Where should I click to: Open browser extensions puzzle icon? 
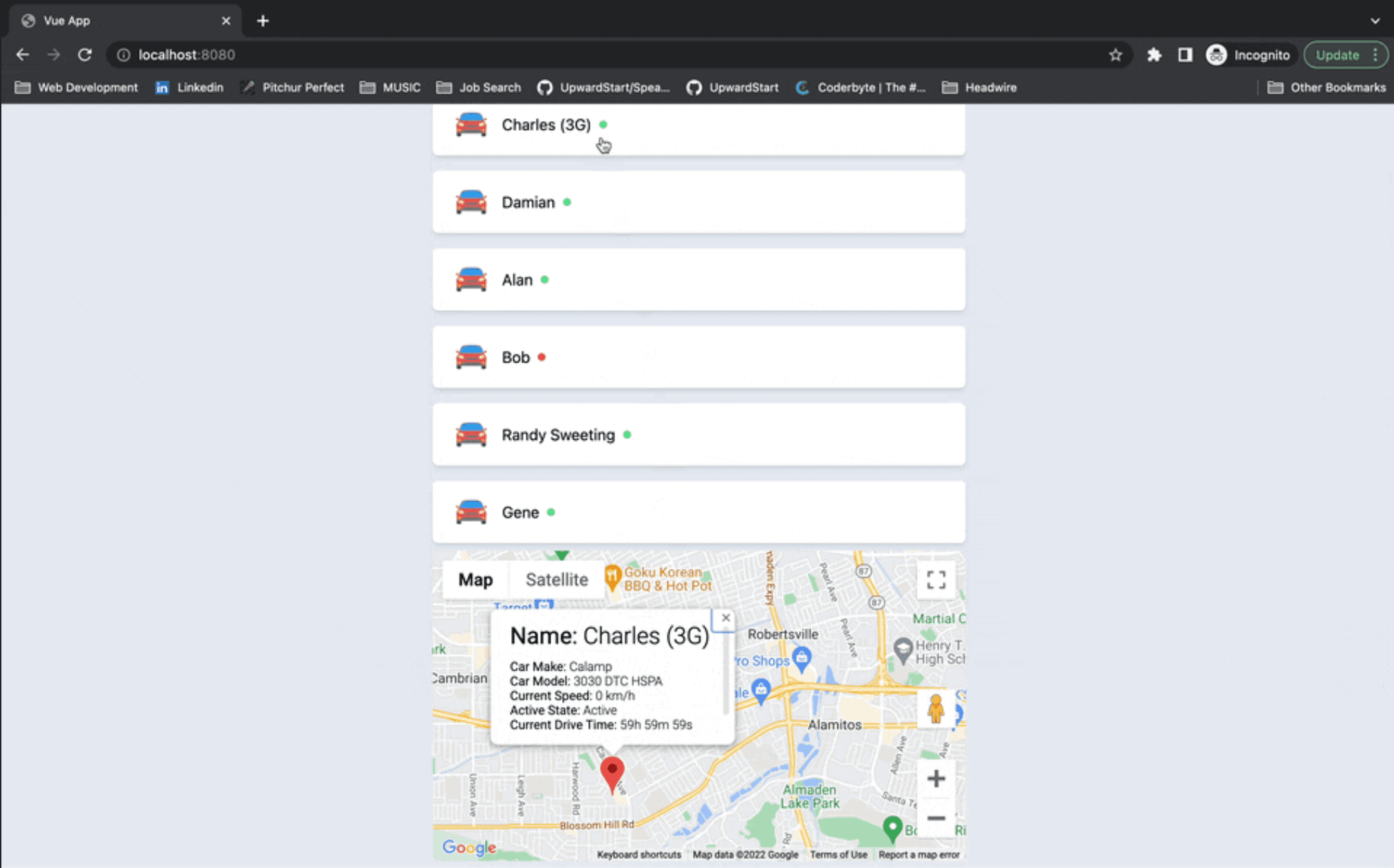[x=1154, y=55]
